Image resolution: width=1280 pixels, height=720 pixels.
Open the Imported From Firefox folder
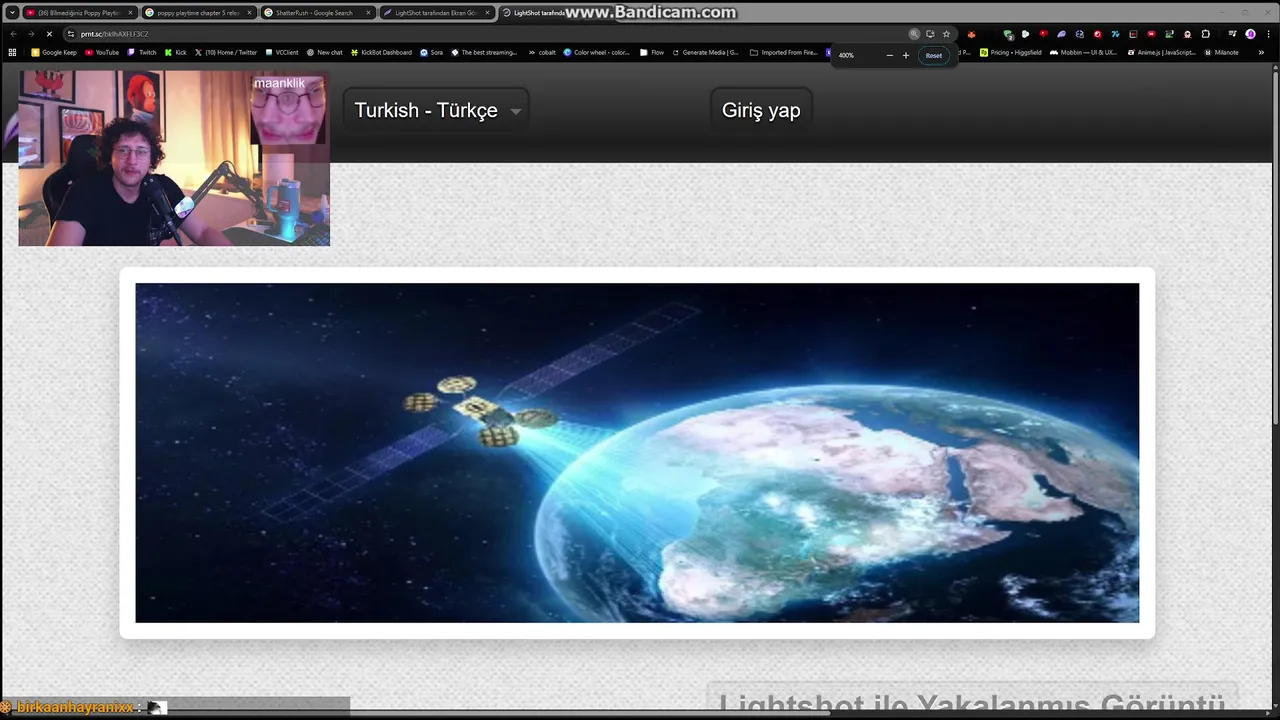[784, 52]
